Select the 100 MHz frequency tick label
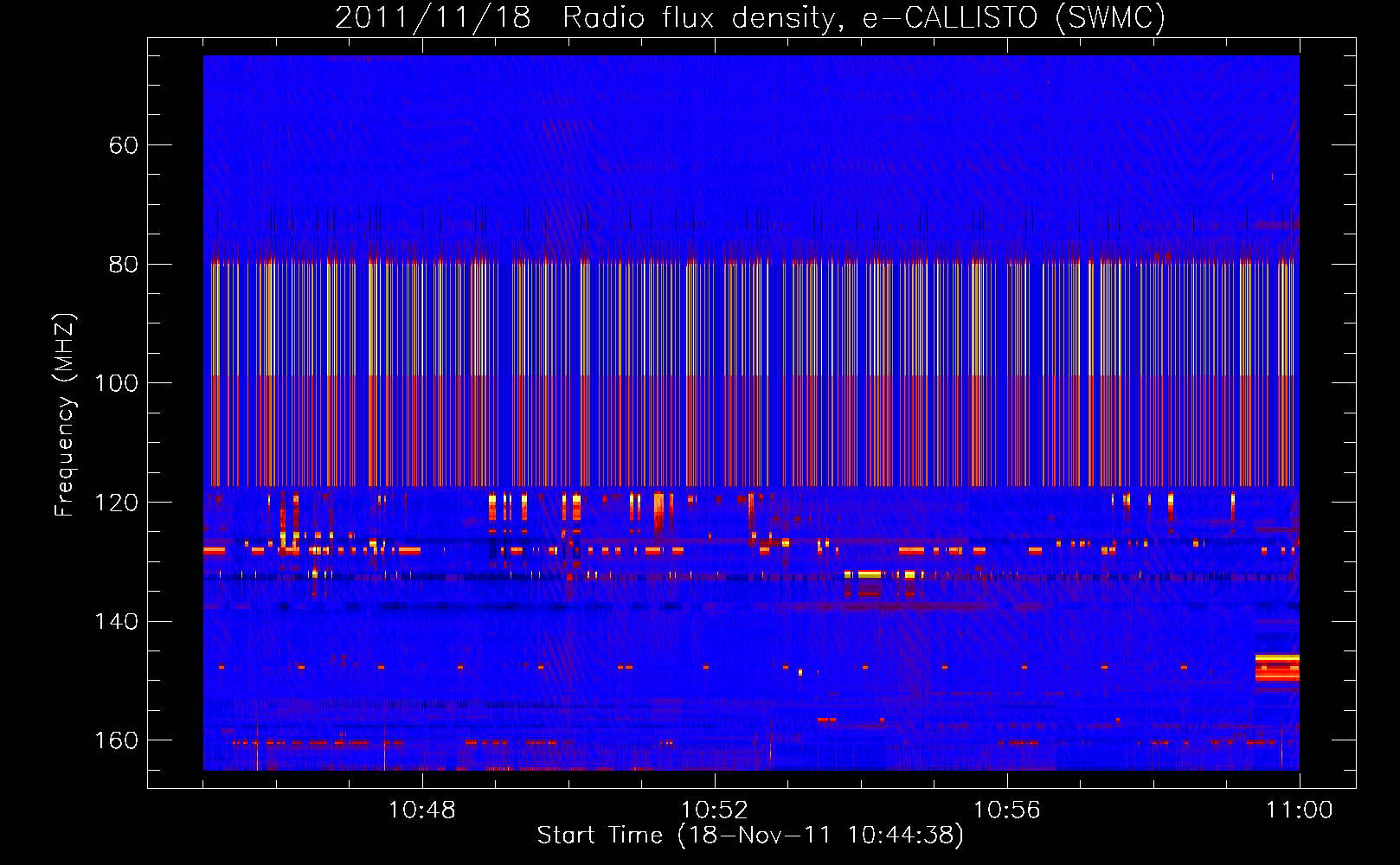Image resolution: width=1400 pixels, height=865 pixels. [117, 383]
